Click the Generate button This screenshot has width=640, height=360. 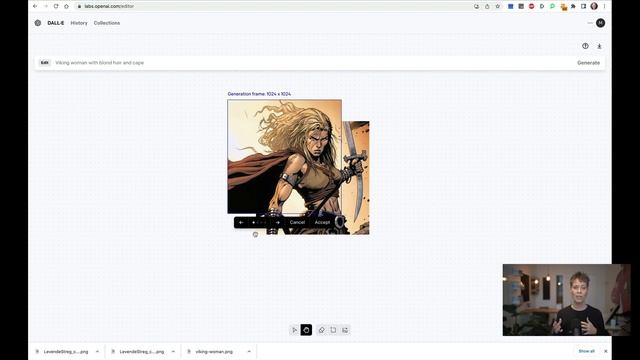coord(588,63)
